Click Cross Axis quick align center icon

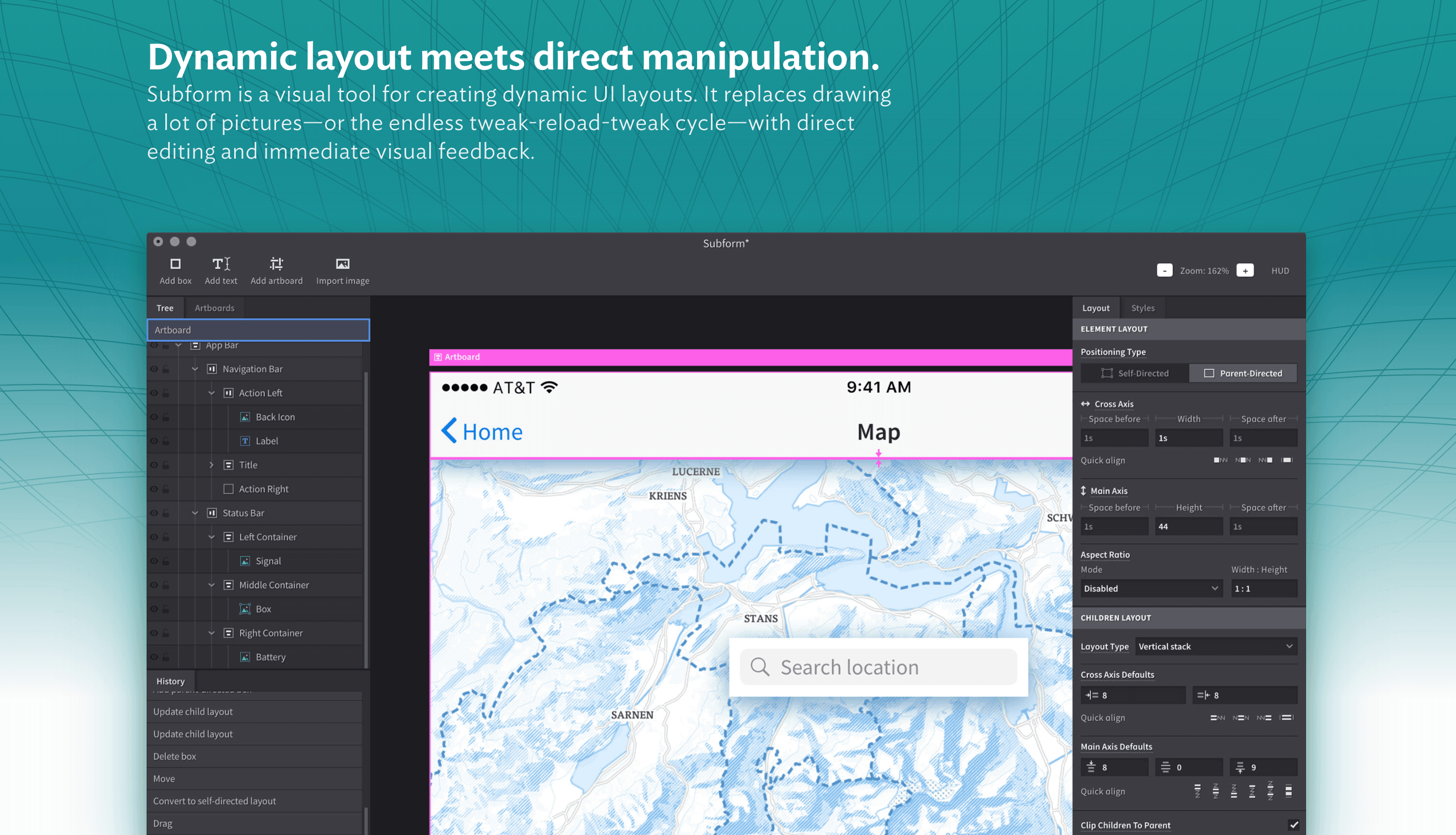[x=1243, y=460]
